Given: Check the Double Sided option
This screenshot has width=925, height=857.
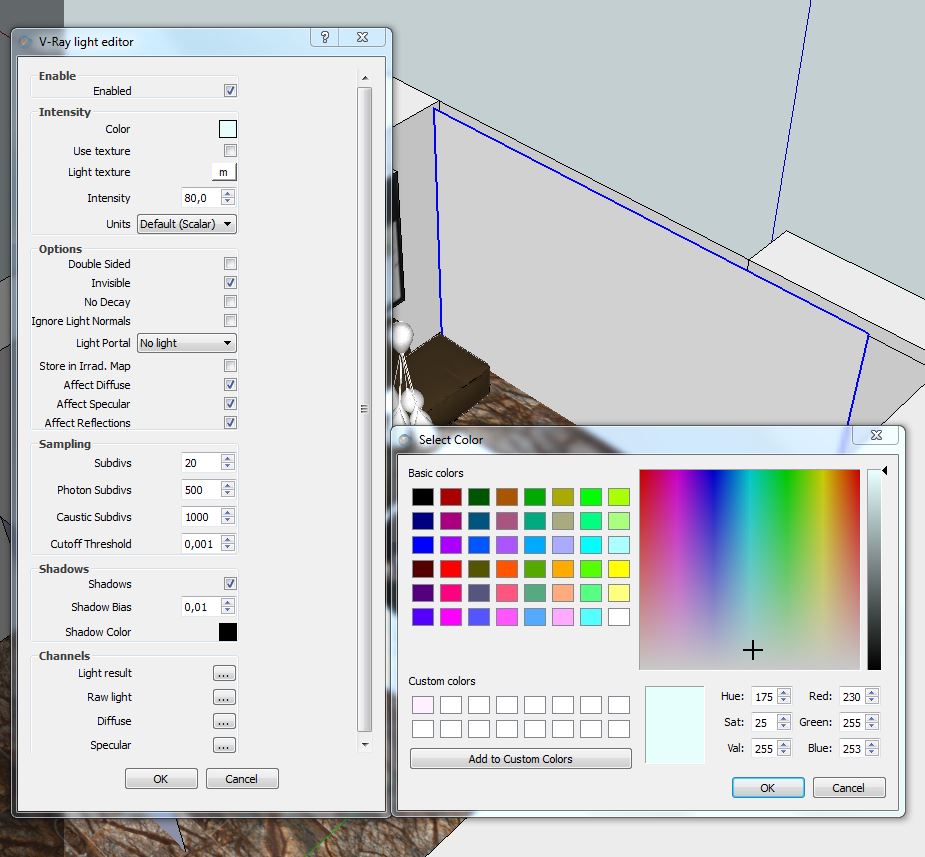Looking at the screenshot, I should (x=230, y=264).
